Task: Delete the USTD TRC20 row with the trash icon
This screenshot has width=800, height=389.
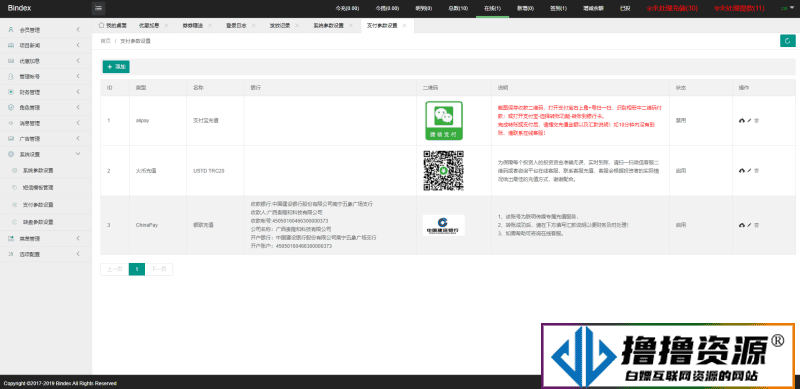Action: 757,171
